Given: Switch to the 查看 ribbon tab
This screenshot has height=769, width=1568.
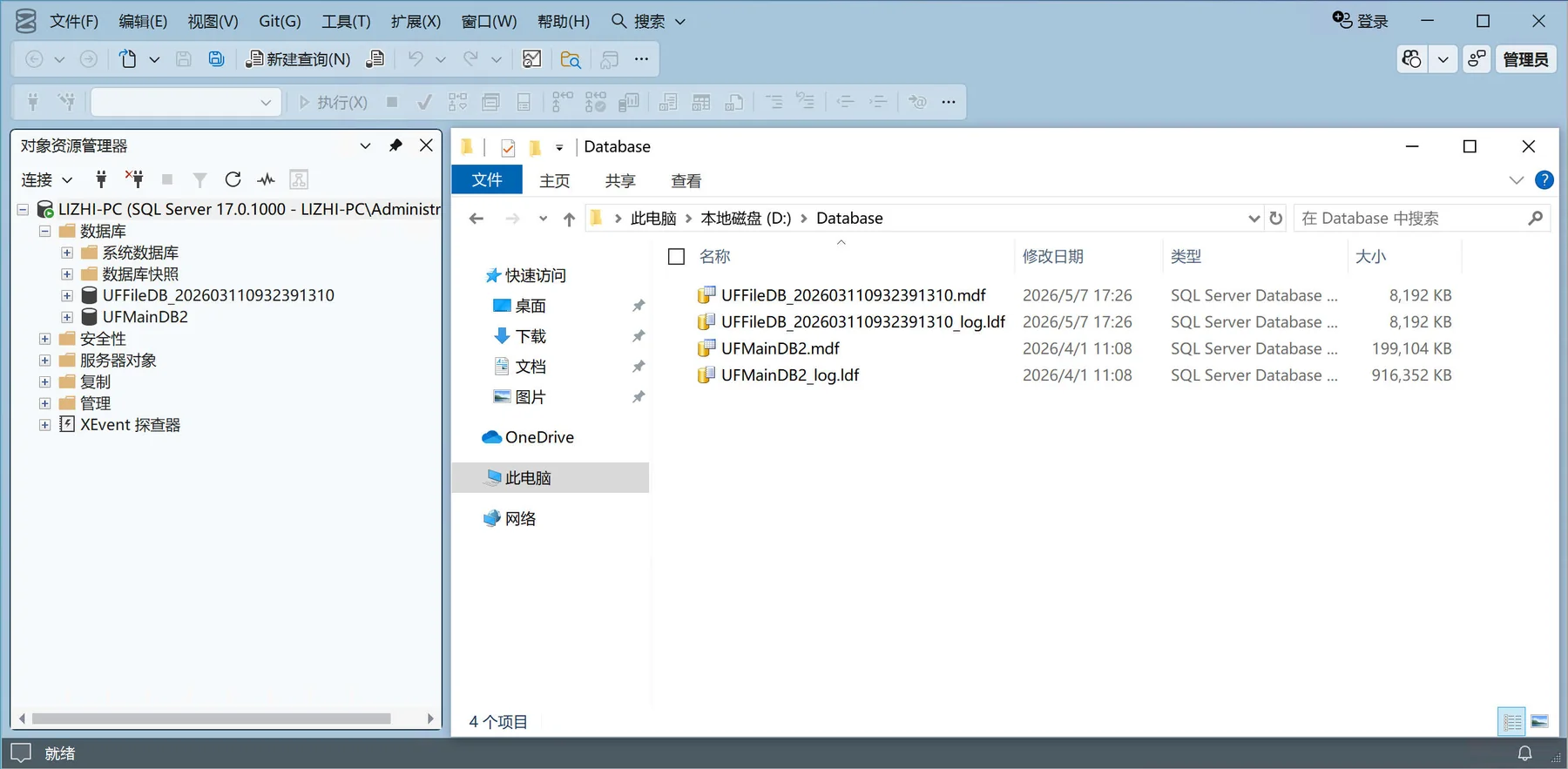Looking at the screenshot, I should point(686,181).
